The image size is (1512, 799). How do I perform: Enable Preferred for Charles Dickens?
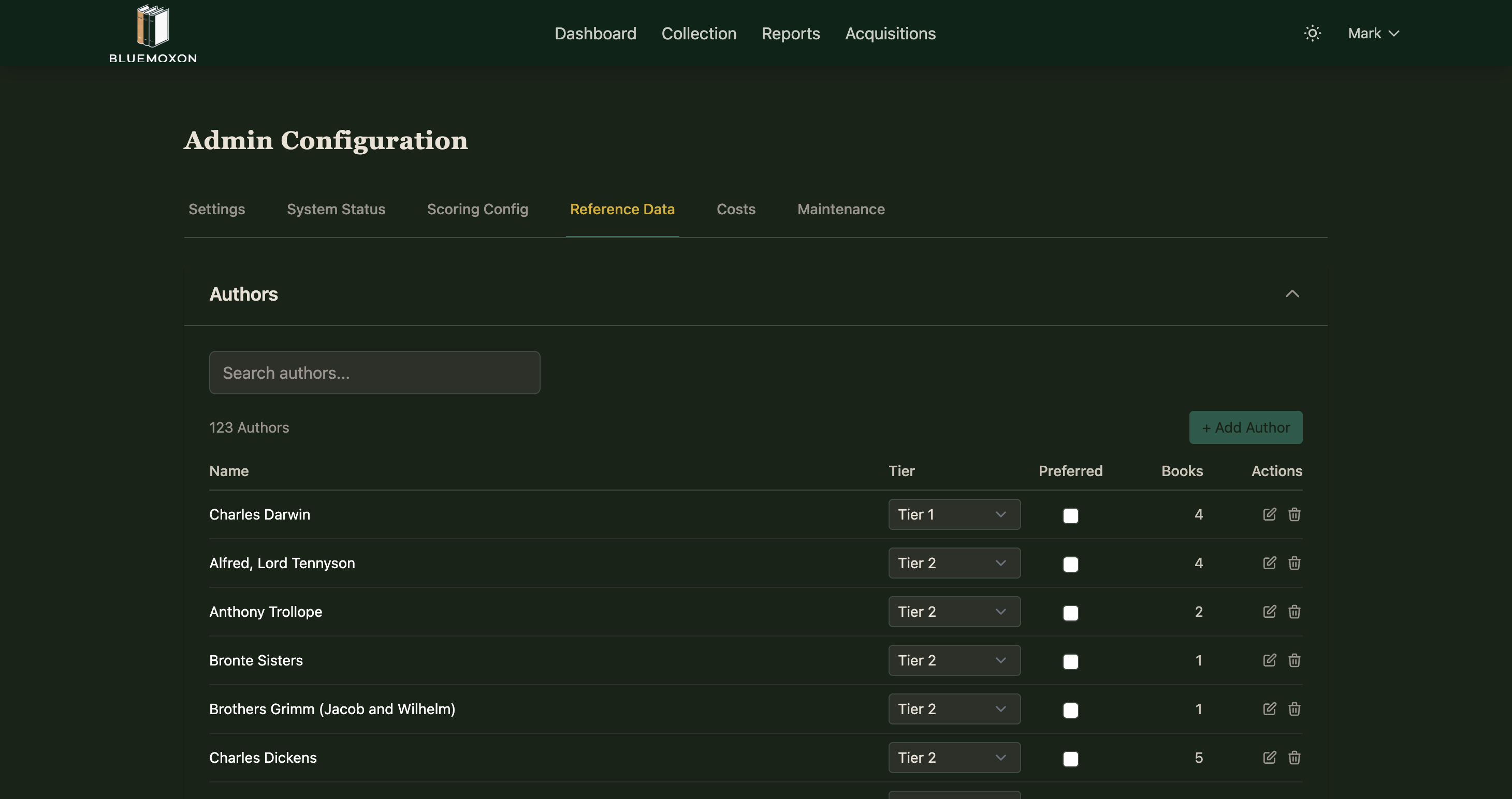point(1071,759)
